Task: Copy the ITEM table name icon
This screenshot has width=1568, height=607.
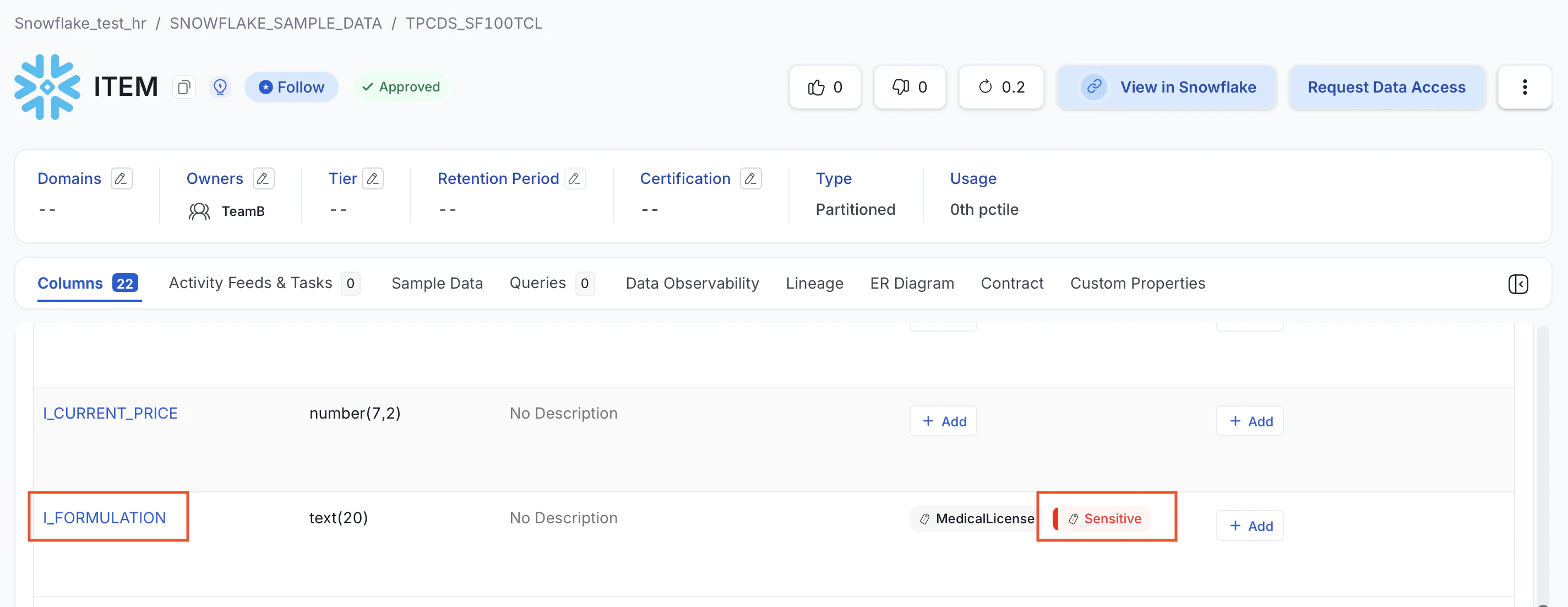Action: pos(183,87)
